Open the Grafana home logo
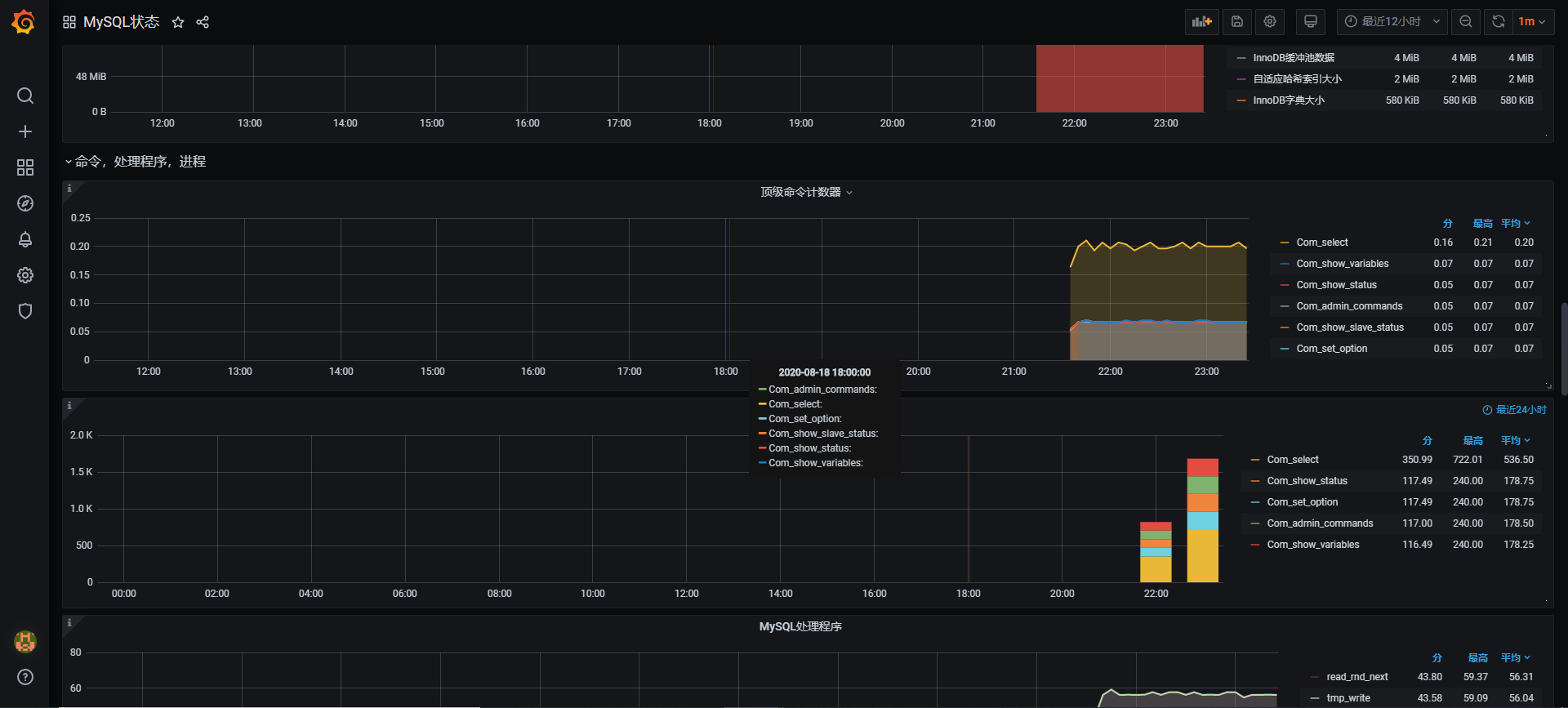 point(24,22)
